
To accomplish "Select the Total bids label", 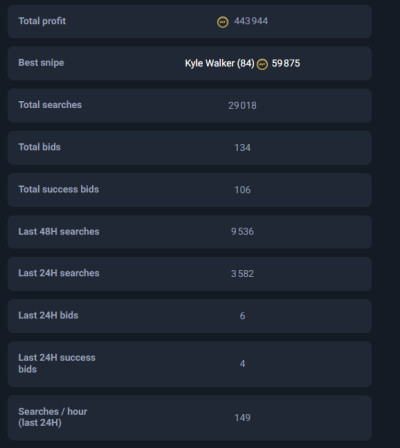I will tap(39, 147).
